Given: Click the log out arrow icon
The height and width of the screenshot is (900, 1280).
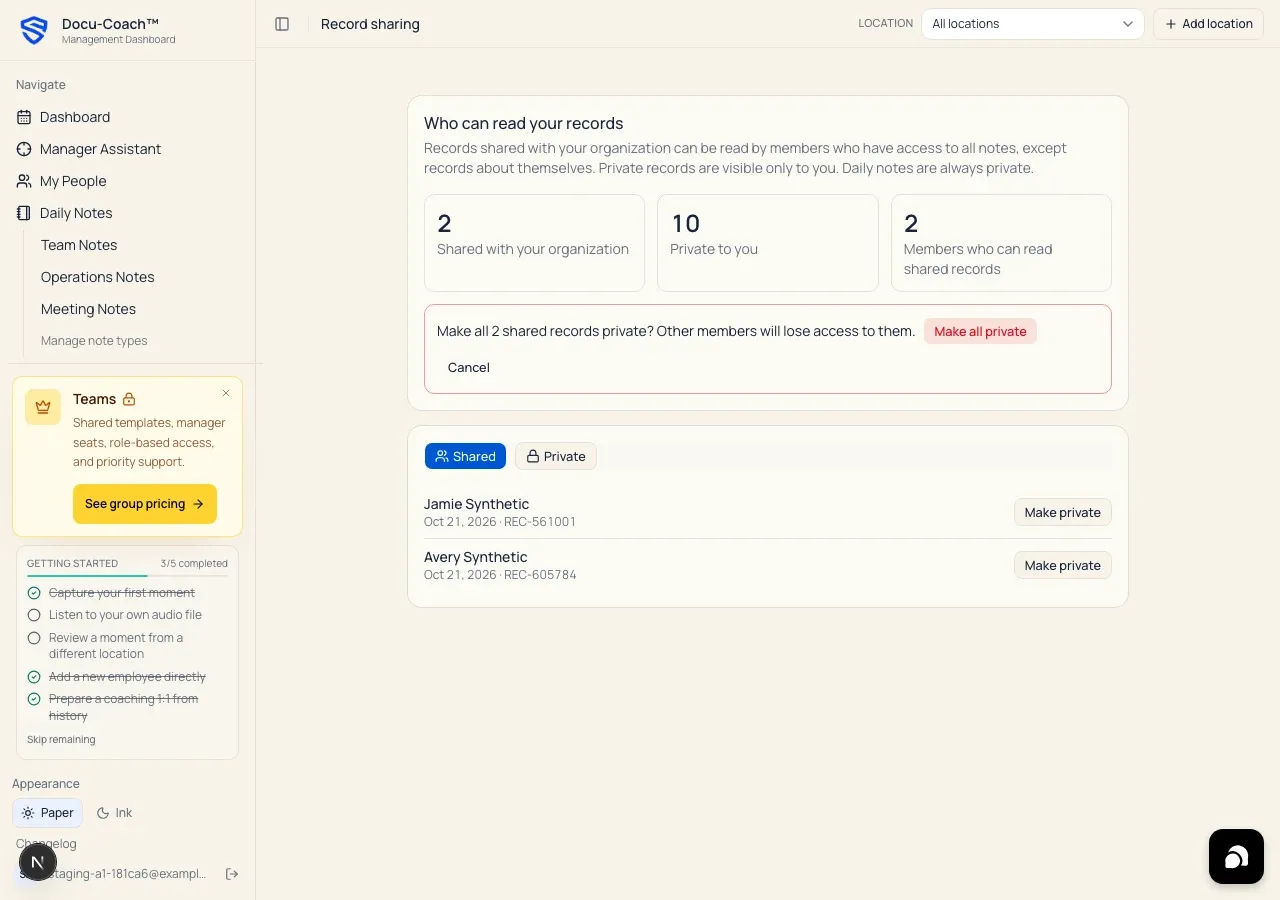Looking at the screenshot, I should tap(232, 874).
